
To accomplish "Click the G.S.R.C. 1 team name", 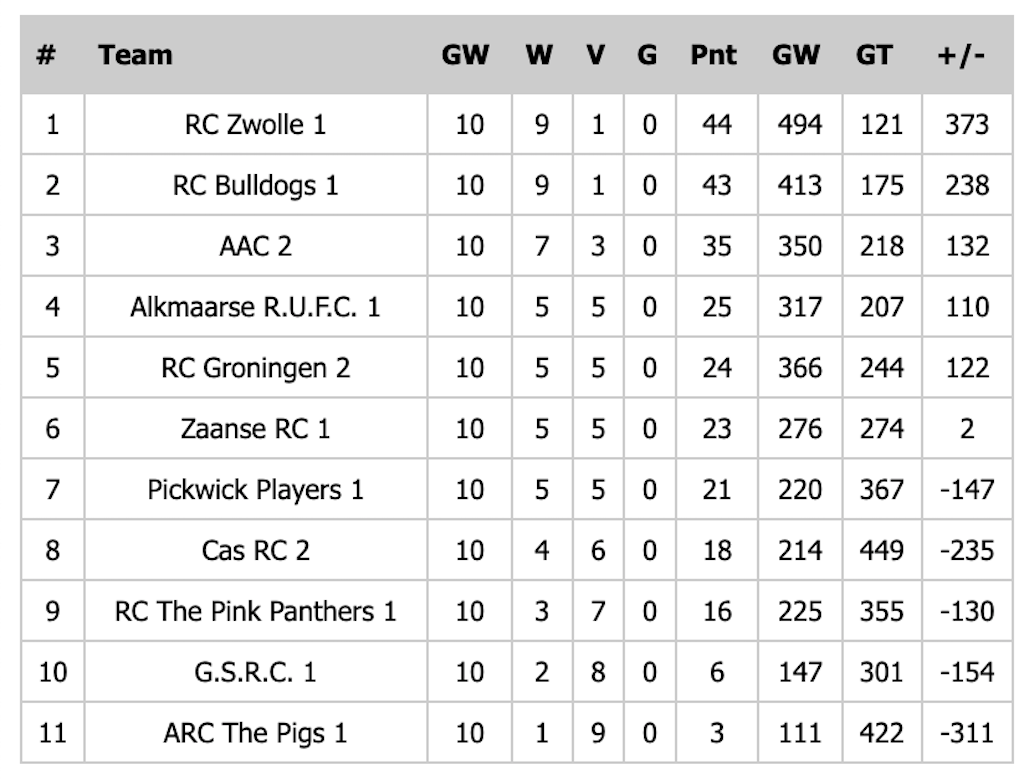I will pos(255,672).
